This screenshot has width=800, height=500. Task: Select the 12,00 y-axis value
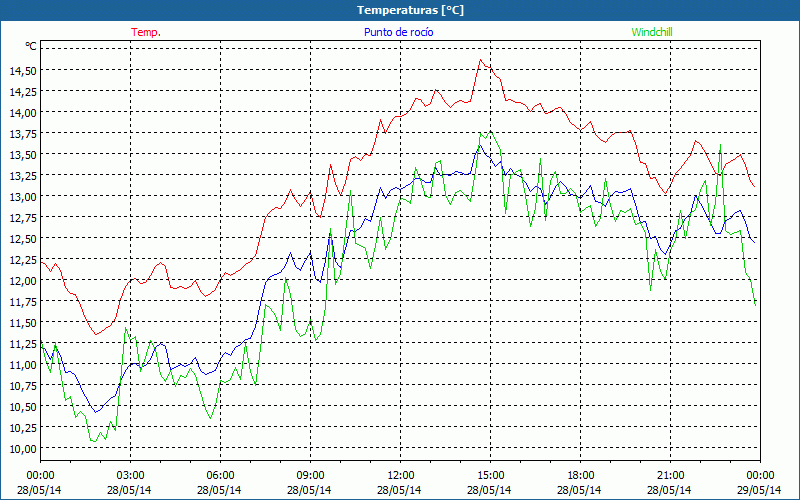23,281
